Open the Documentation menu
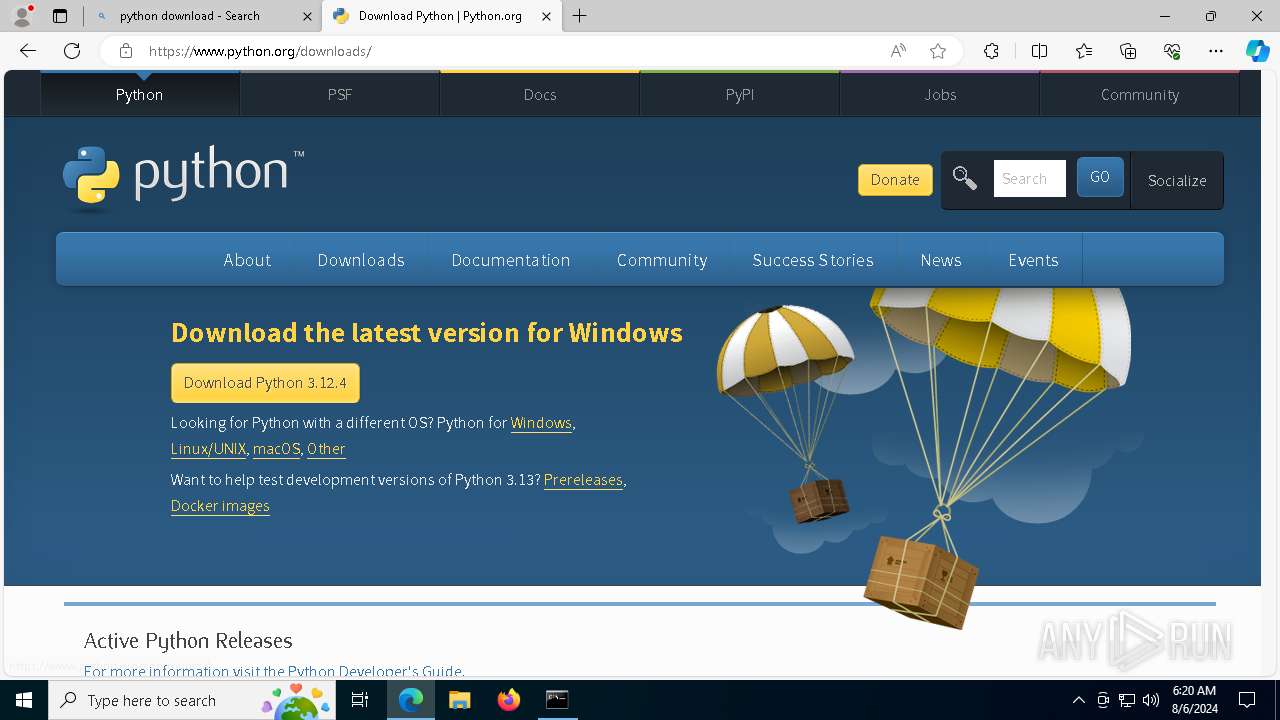The image size is (1280, 720). (x=511, y=260)
